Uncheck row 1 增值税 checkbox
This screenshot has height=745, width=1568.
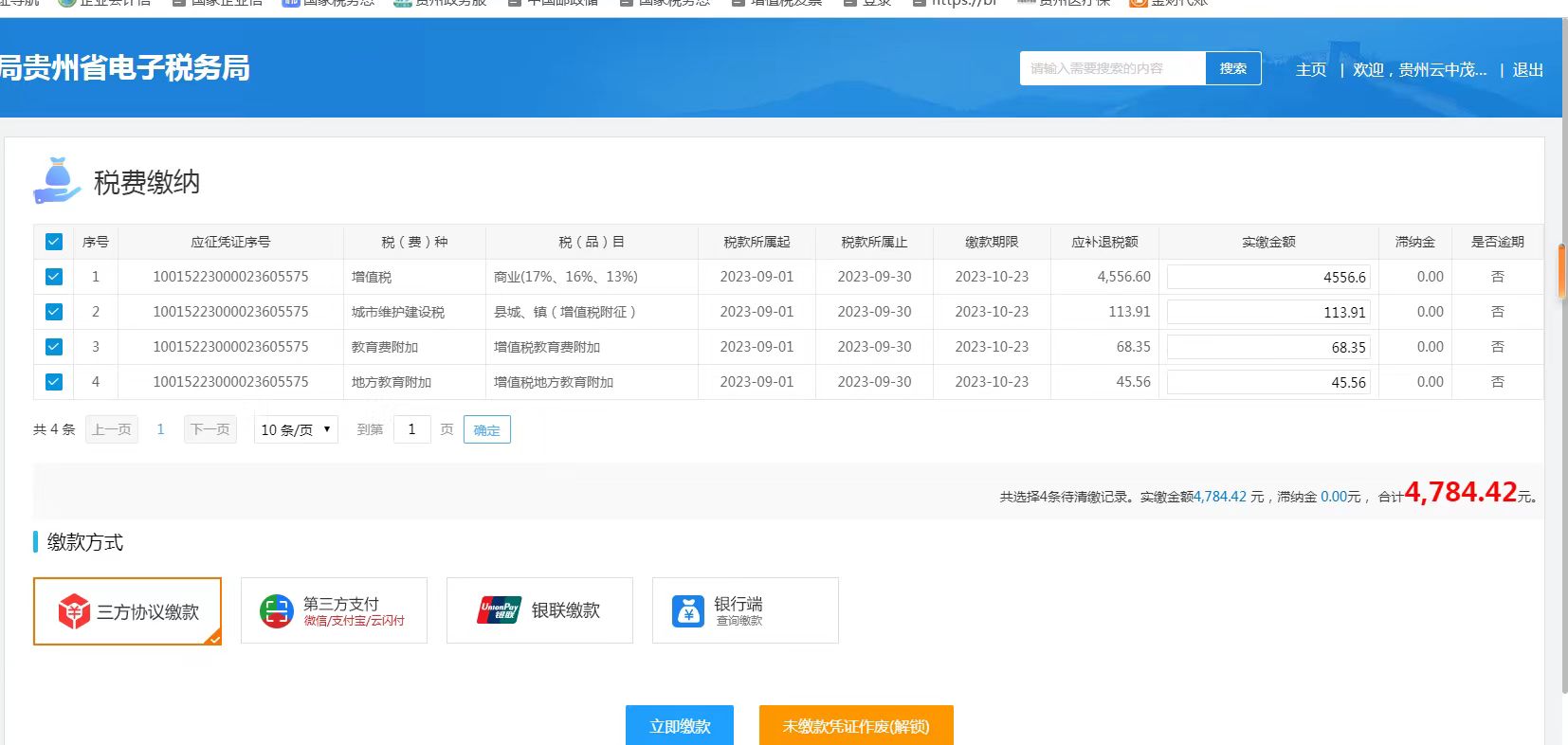click(54, 277)
